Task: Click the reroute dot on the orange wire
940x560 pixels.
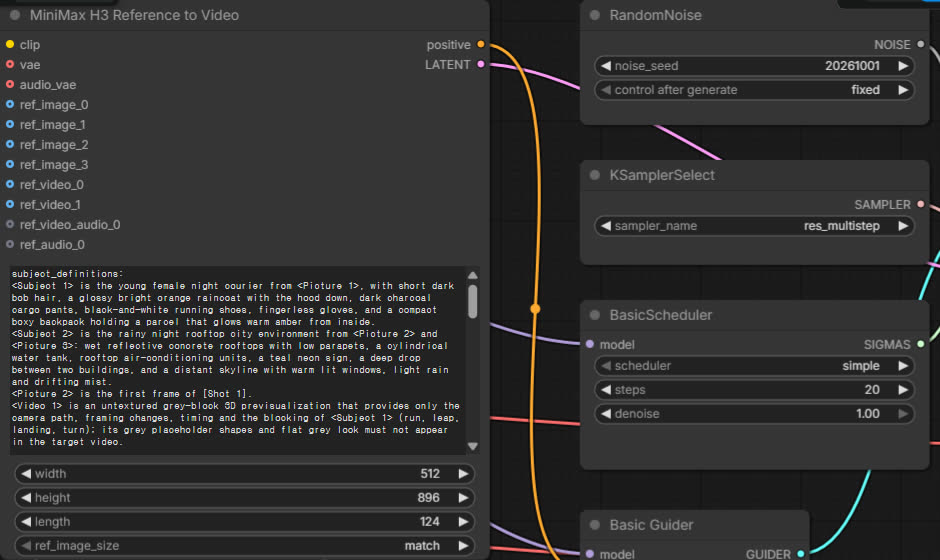Action: click(535, 309)
